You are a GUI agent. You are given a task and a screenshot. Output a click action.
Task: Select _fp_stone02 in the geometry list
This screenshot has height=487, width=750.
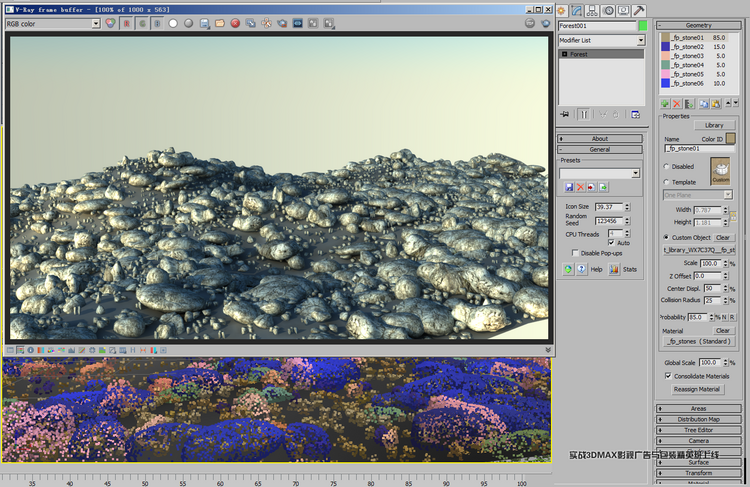coord(694,46)
